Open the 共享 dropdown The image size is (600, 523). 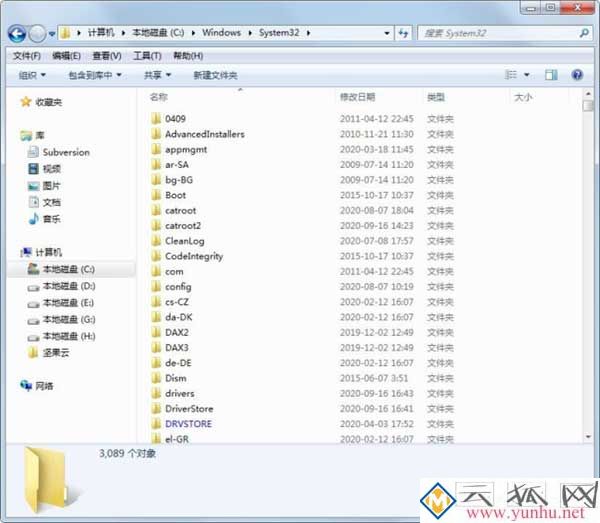tap(157, 75)
